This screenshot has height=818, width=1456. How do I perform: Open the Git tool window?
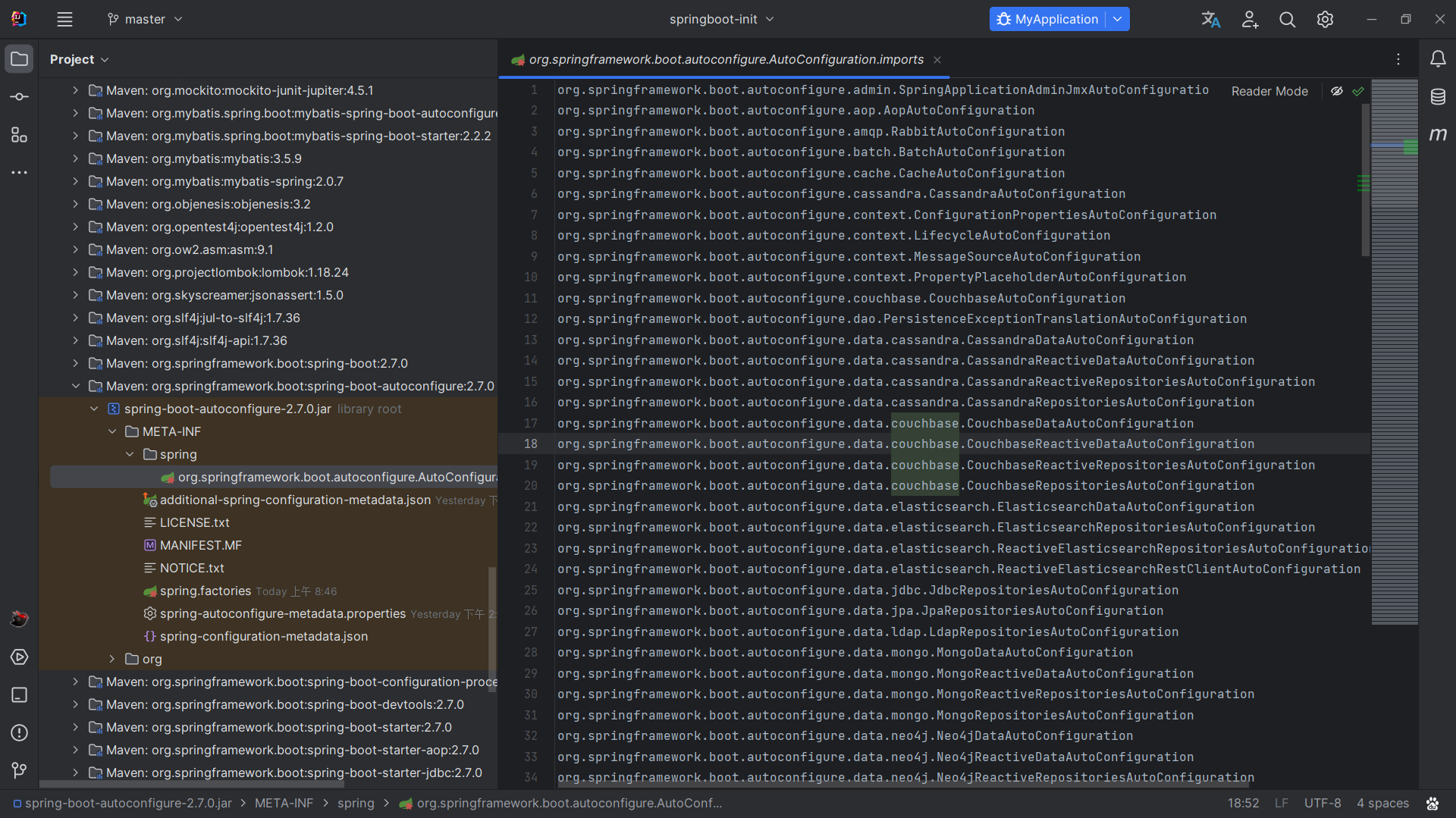click(20, 771)
